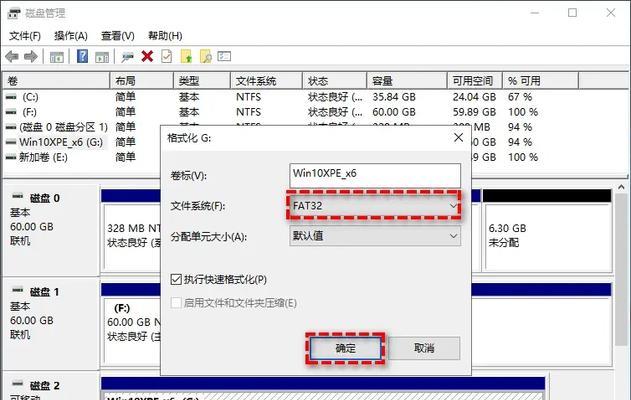The width and height of the screenshot is (631, 400).
Task: Sort by the 状态 column header
Action: tap(335, 81)
